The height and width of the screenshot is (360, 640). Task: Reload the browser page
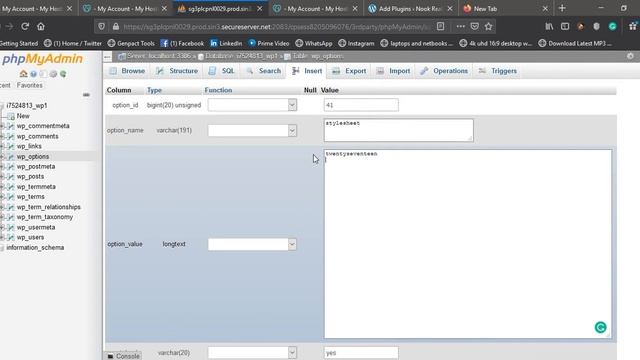point(25,27)
